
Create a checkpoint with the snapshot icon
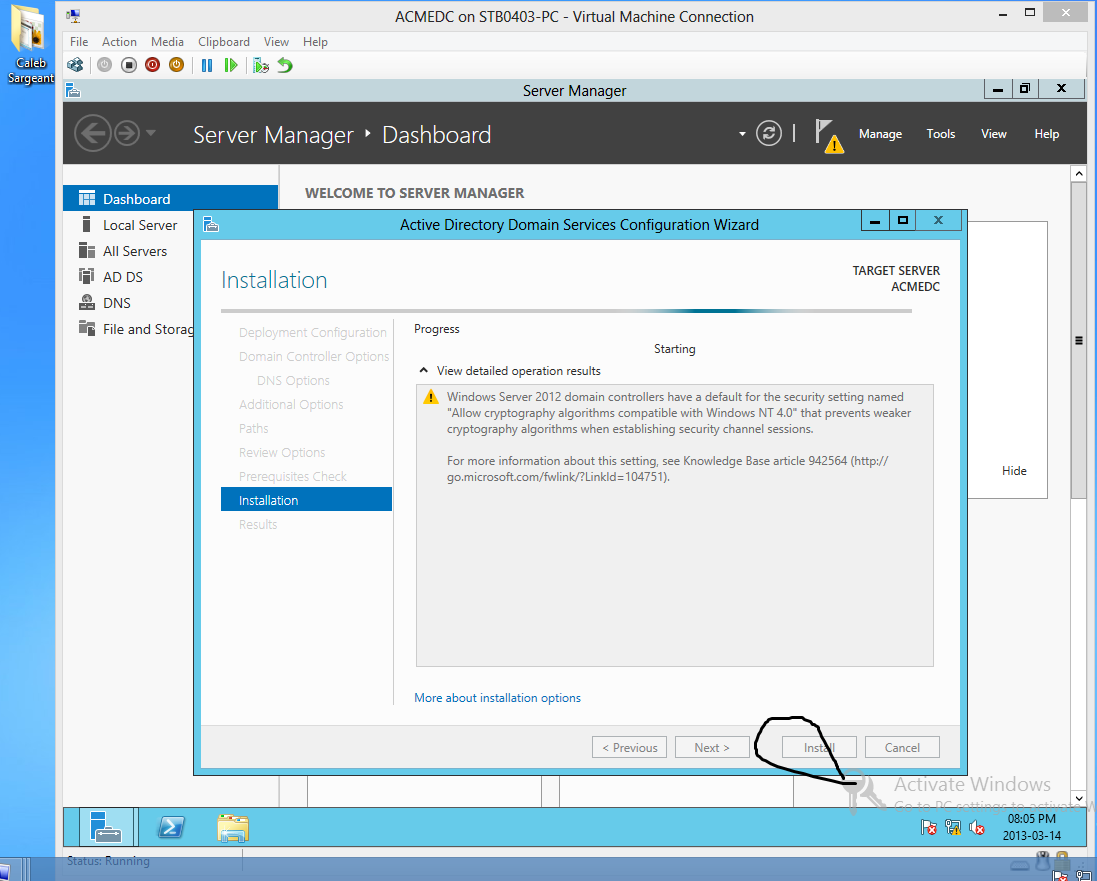pyautogui.click(x=261, y=65)
